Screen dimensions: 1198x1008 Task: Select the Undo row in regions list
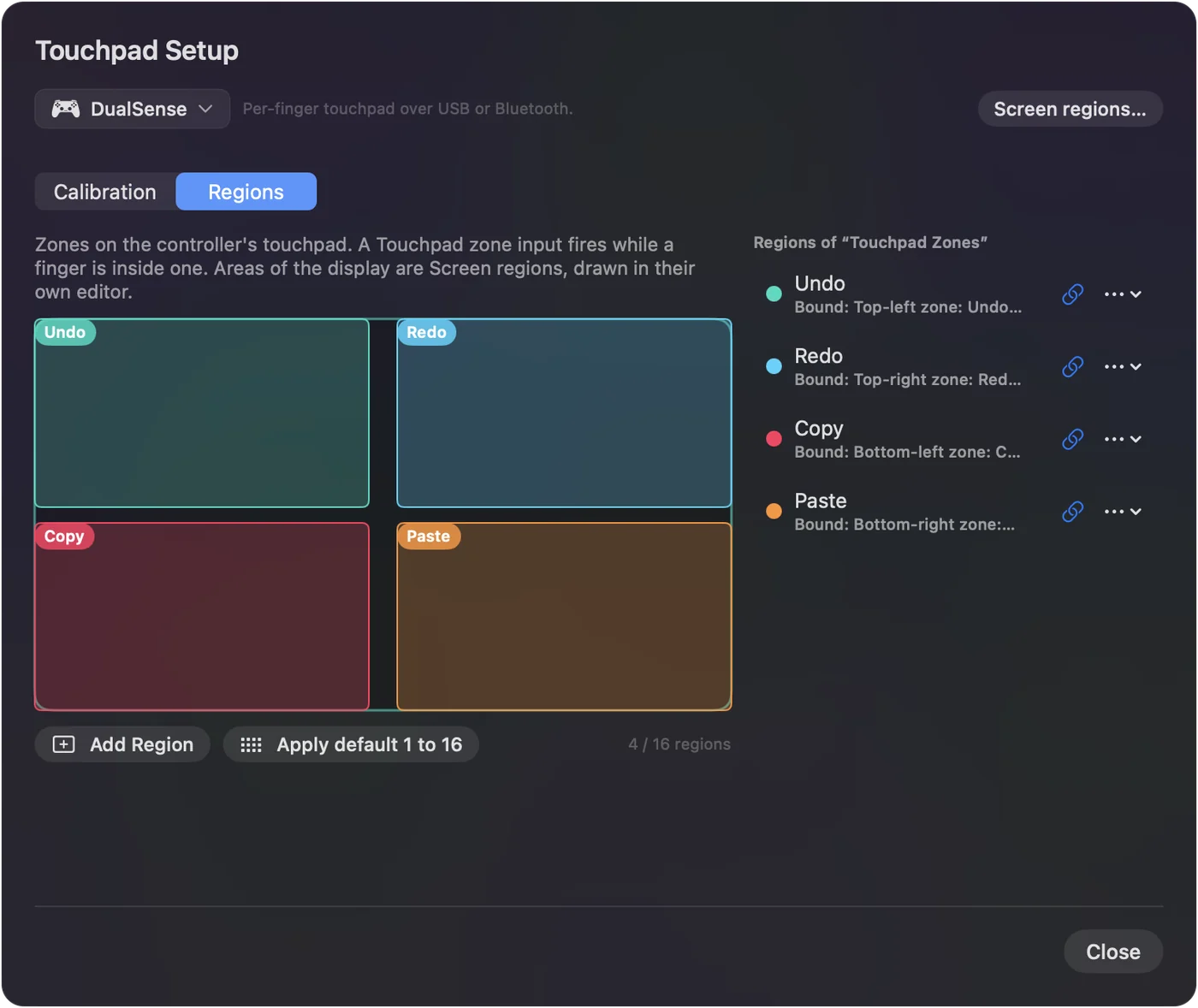(x=958, y=294)
